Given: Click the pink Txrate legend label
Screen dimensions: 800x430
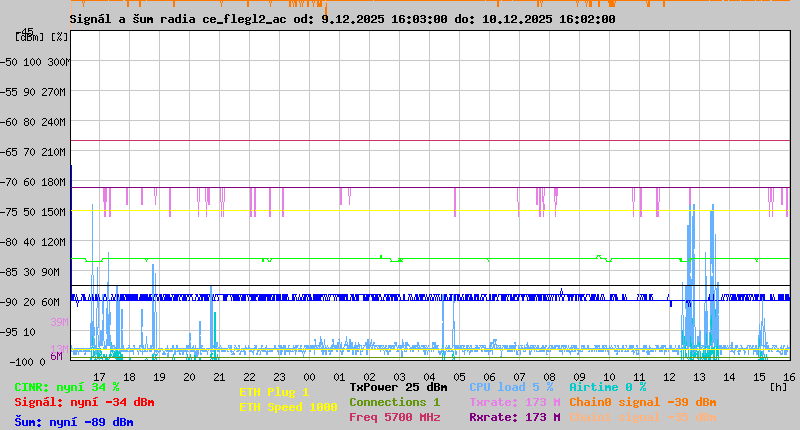Looking at the screenshot, I should [514, 402].
